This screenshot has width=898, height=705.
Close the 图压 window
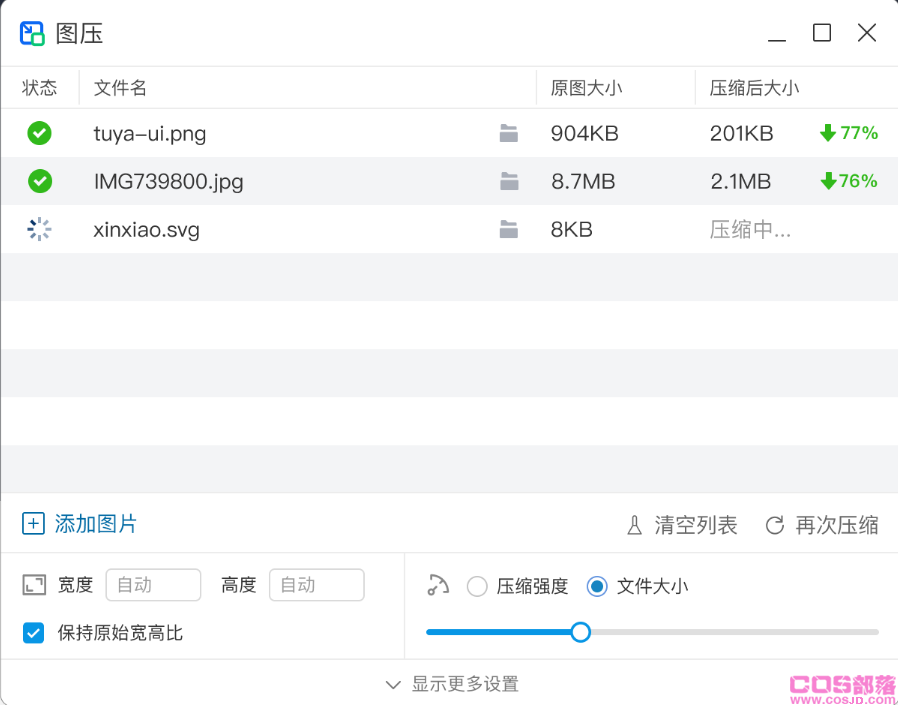click(x=867, y=33)
